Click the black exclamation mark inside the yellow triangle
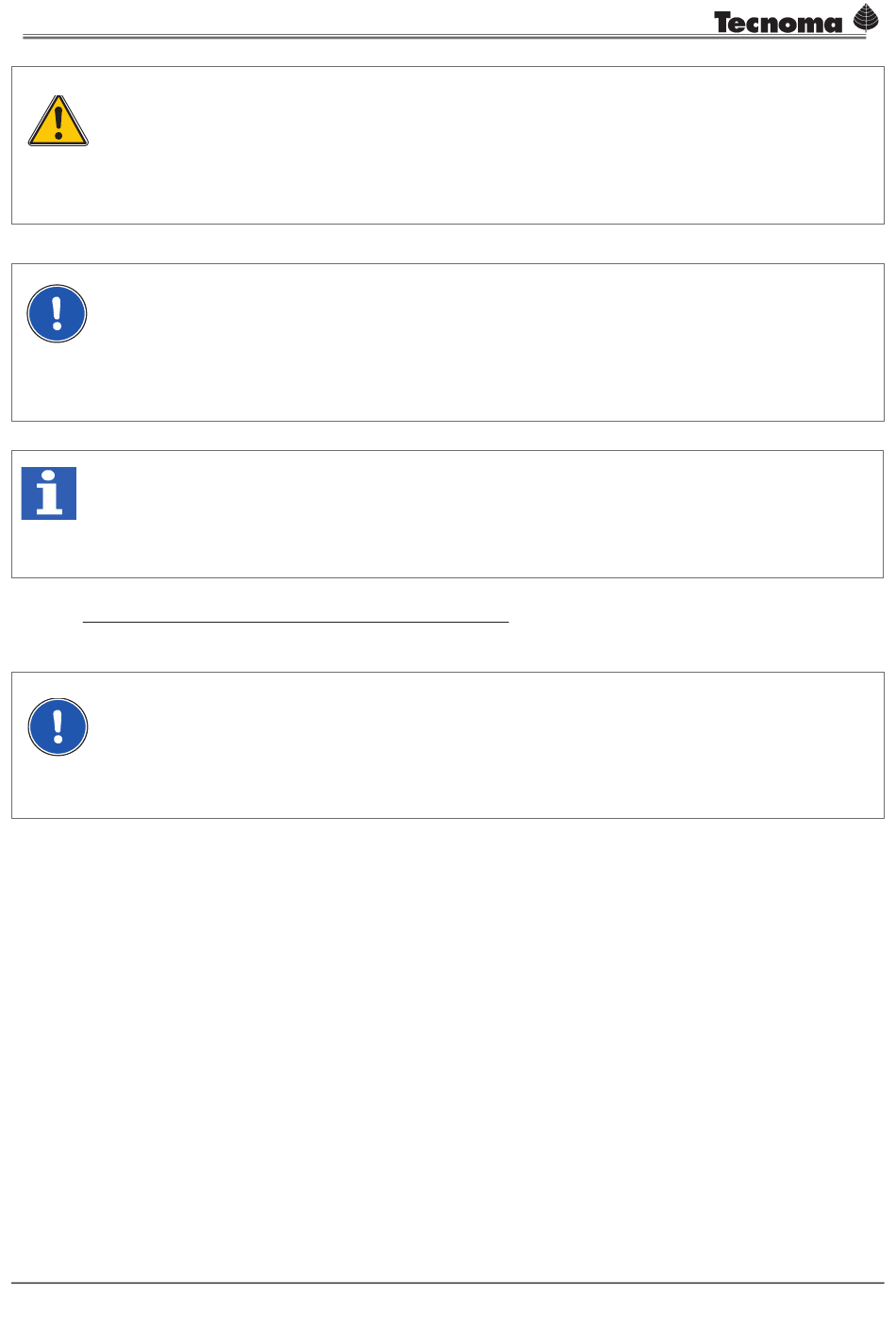Screen dimensions: 896x1318 point(58,124)
